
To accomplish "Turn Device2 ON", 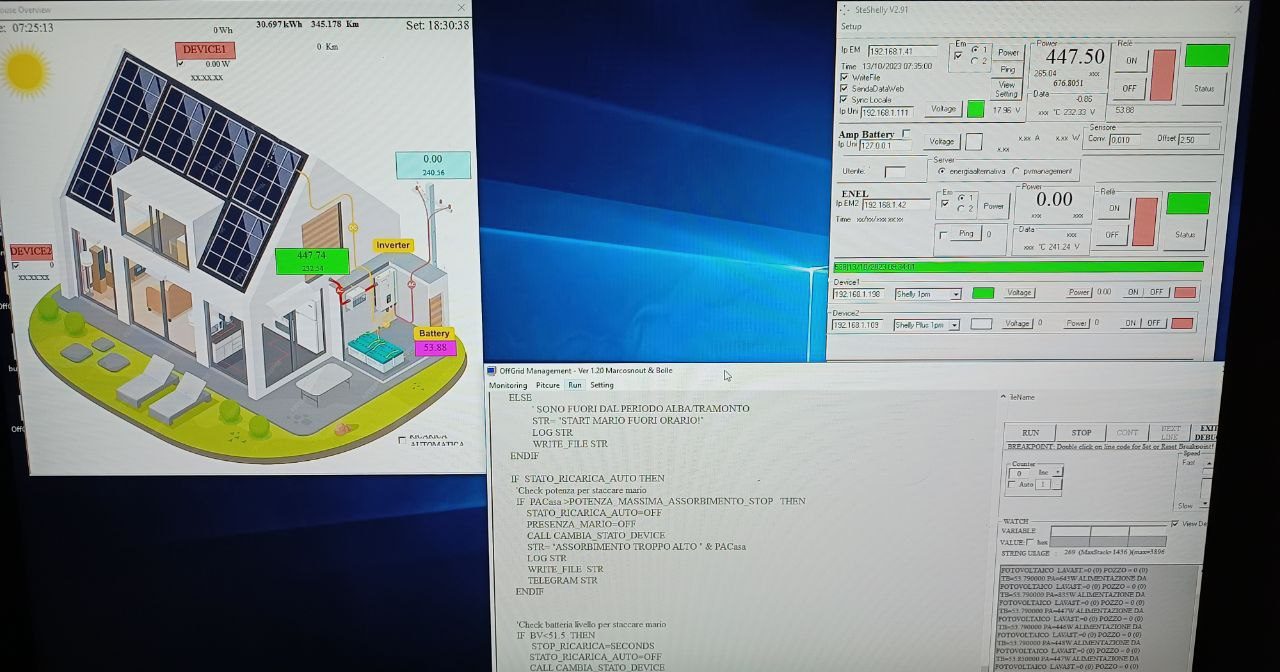I will [1131, 324].
